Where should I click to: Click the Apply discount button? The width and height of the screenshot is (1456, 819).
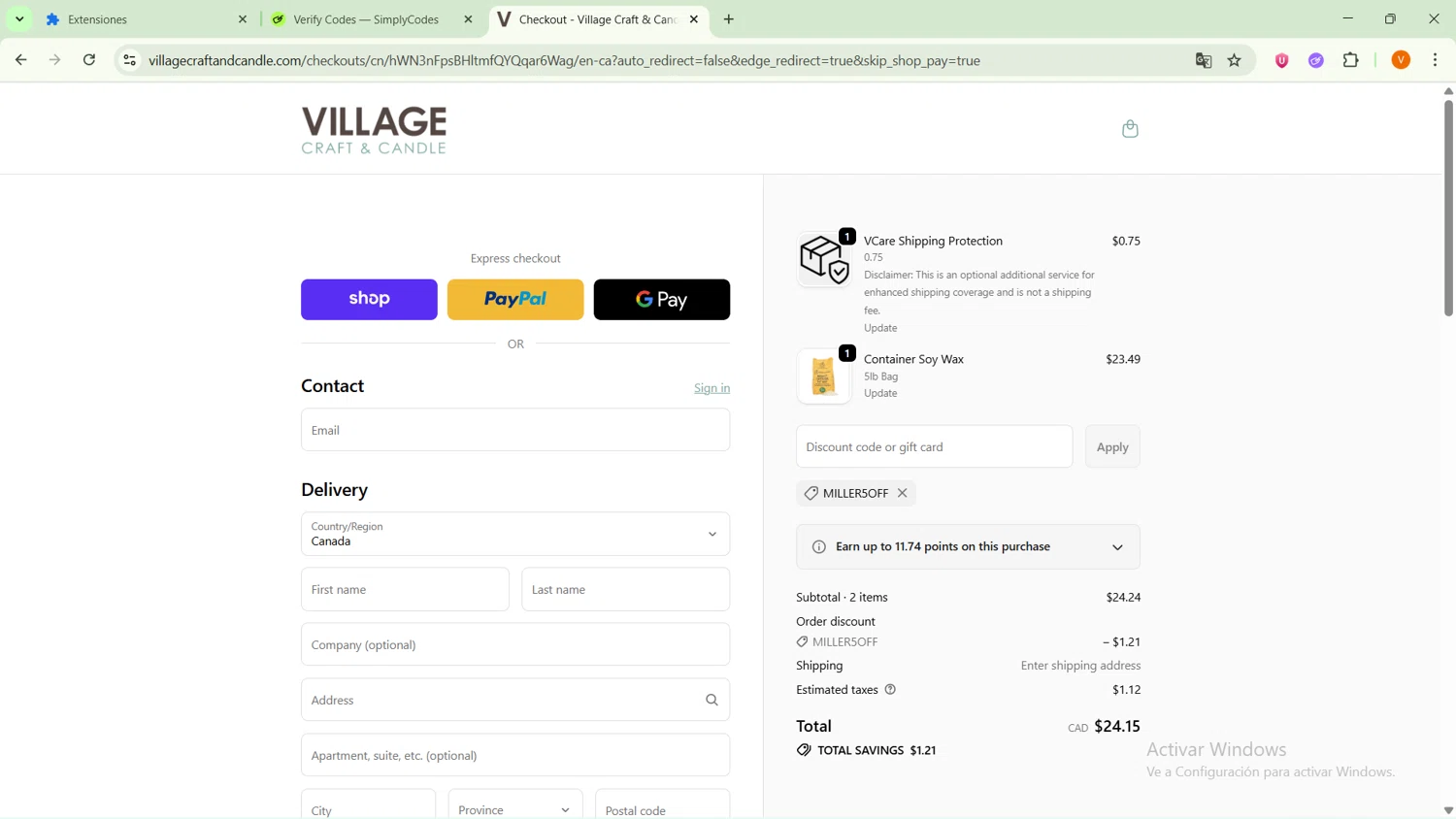1112,447
